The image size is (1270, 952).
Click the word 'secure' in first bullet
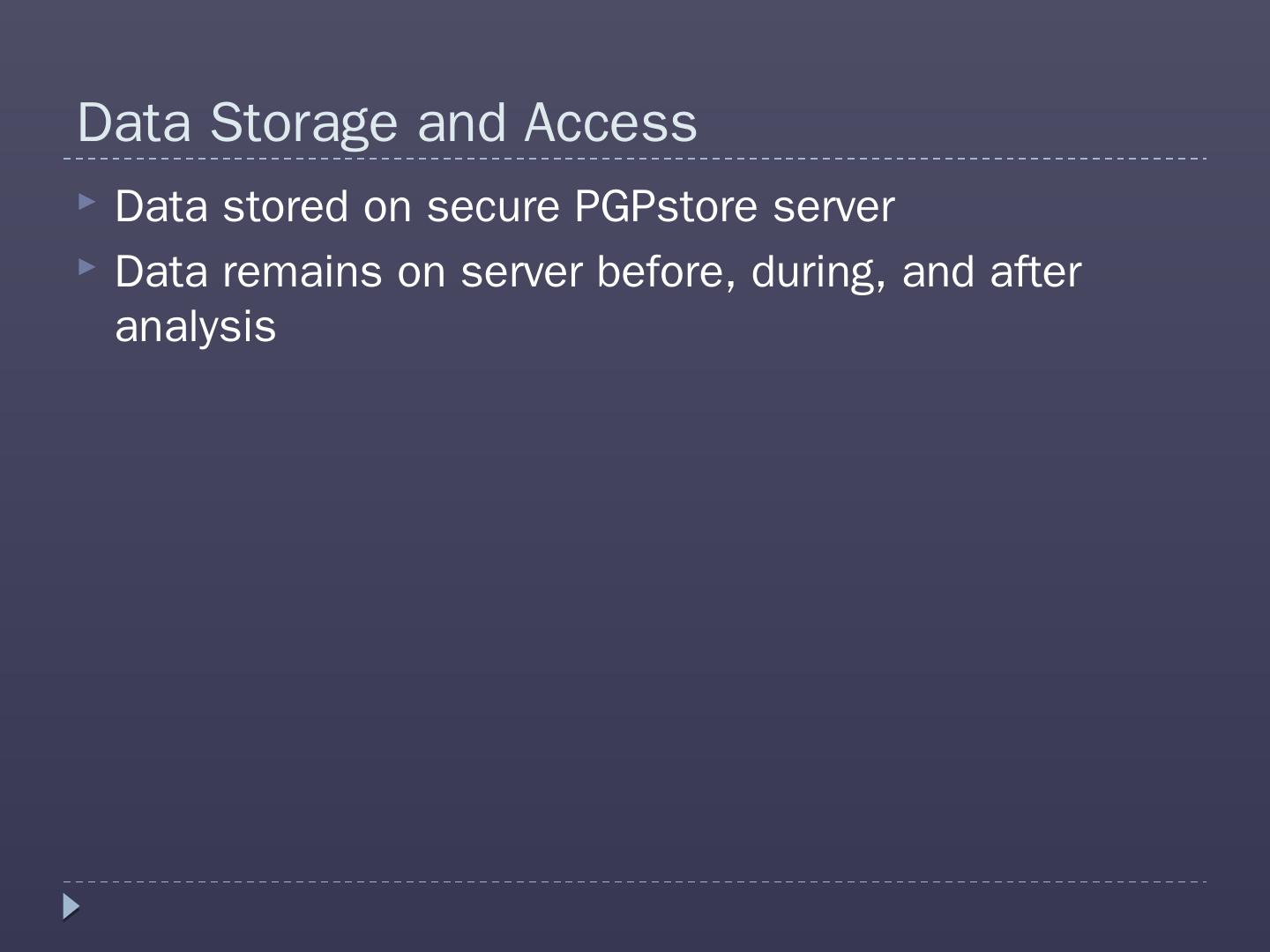click(x=493, y=207)
